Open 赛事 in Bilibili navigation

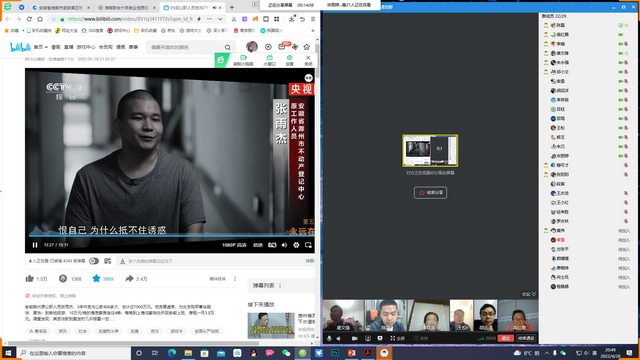tap(133, 47)
